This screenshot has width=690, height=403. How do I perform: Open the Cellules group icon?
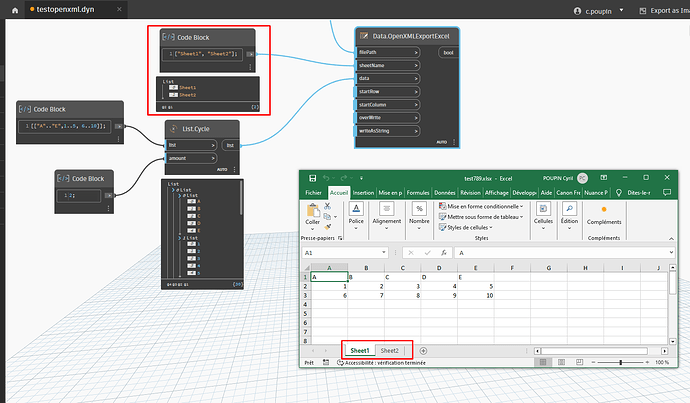pos(543,210)
